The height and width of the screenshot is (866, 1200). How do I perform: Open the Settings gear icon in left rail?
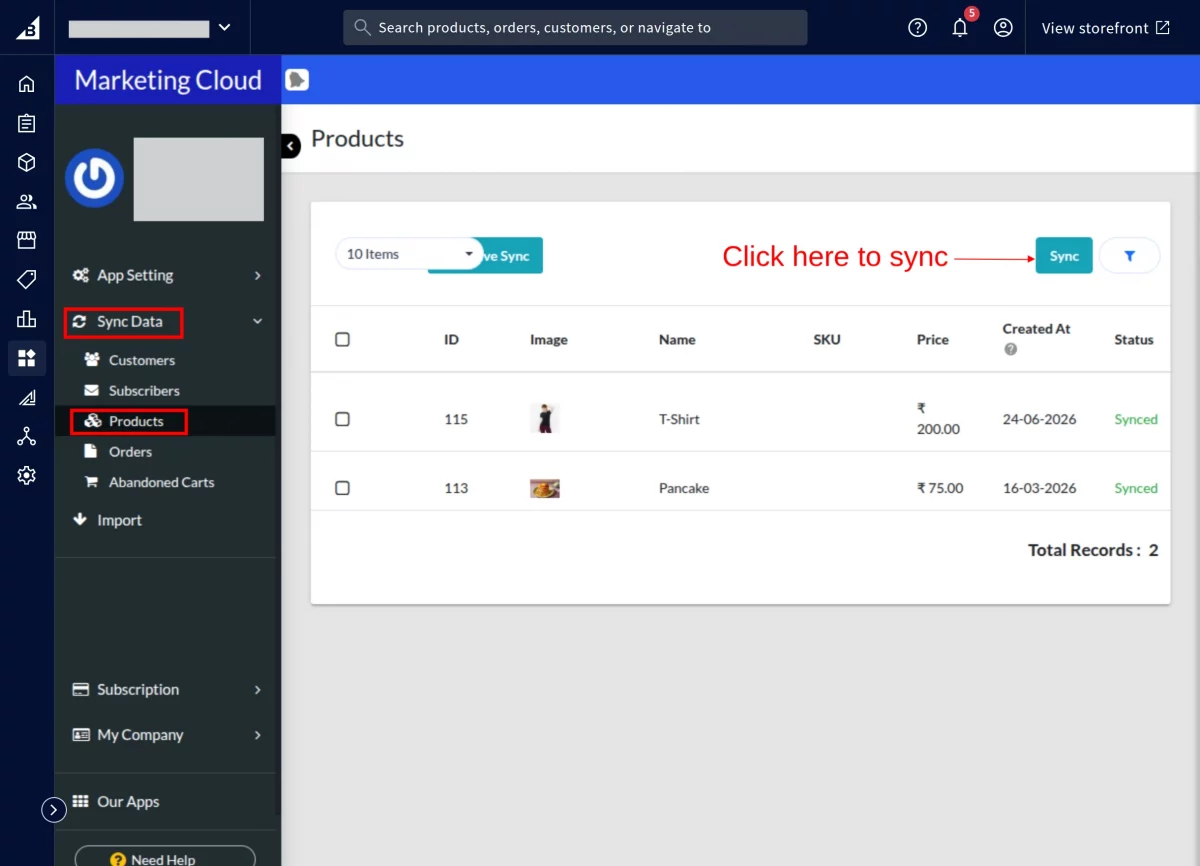pyautogui.click(x=27, y=476)
